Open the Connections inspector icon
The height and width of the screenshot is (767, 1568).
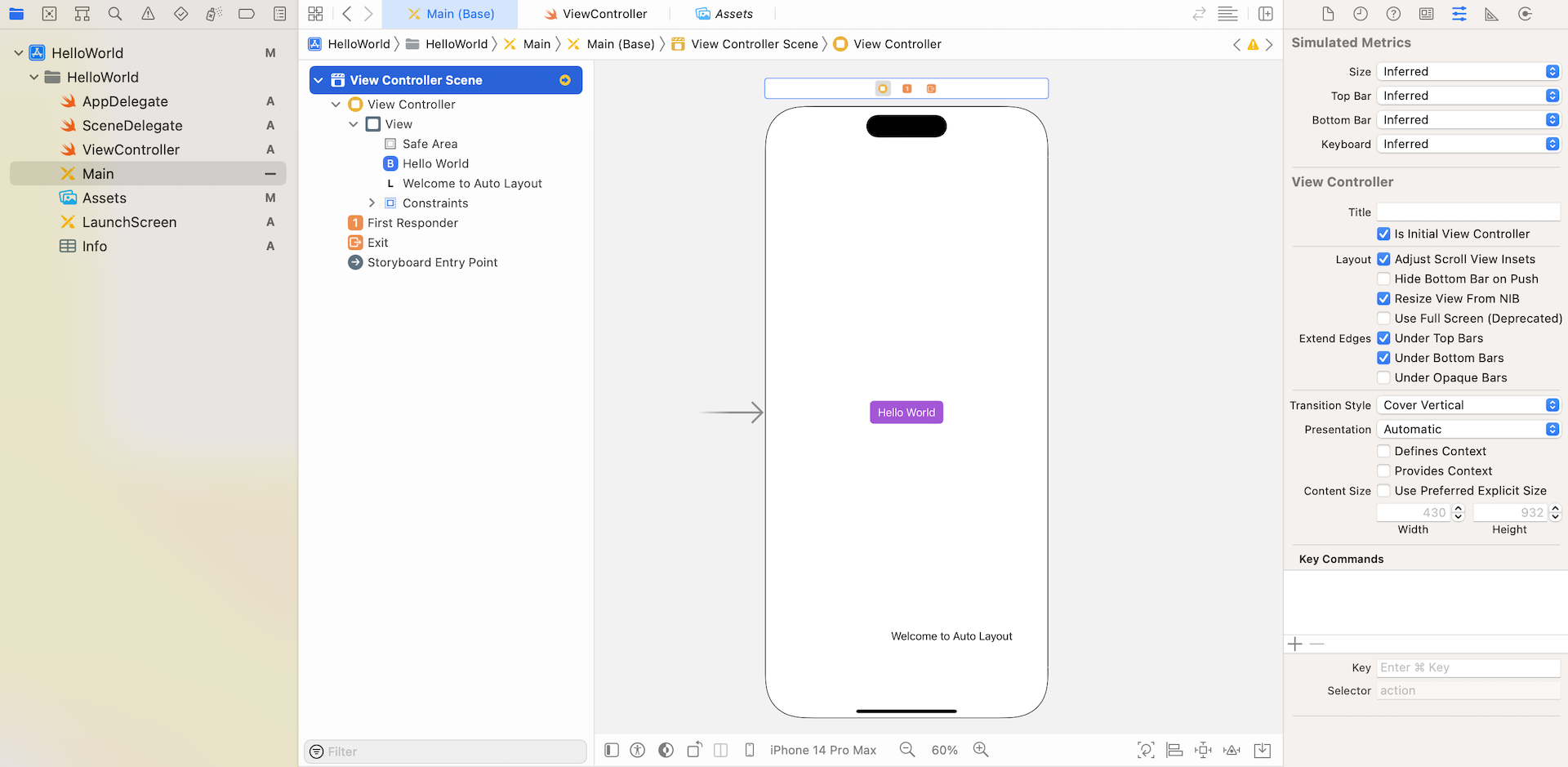click(x=1525, y=14)
